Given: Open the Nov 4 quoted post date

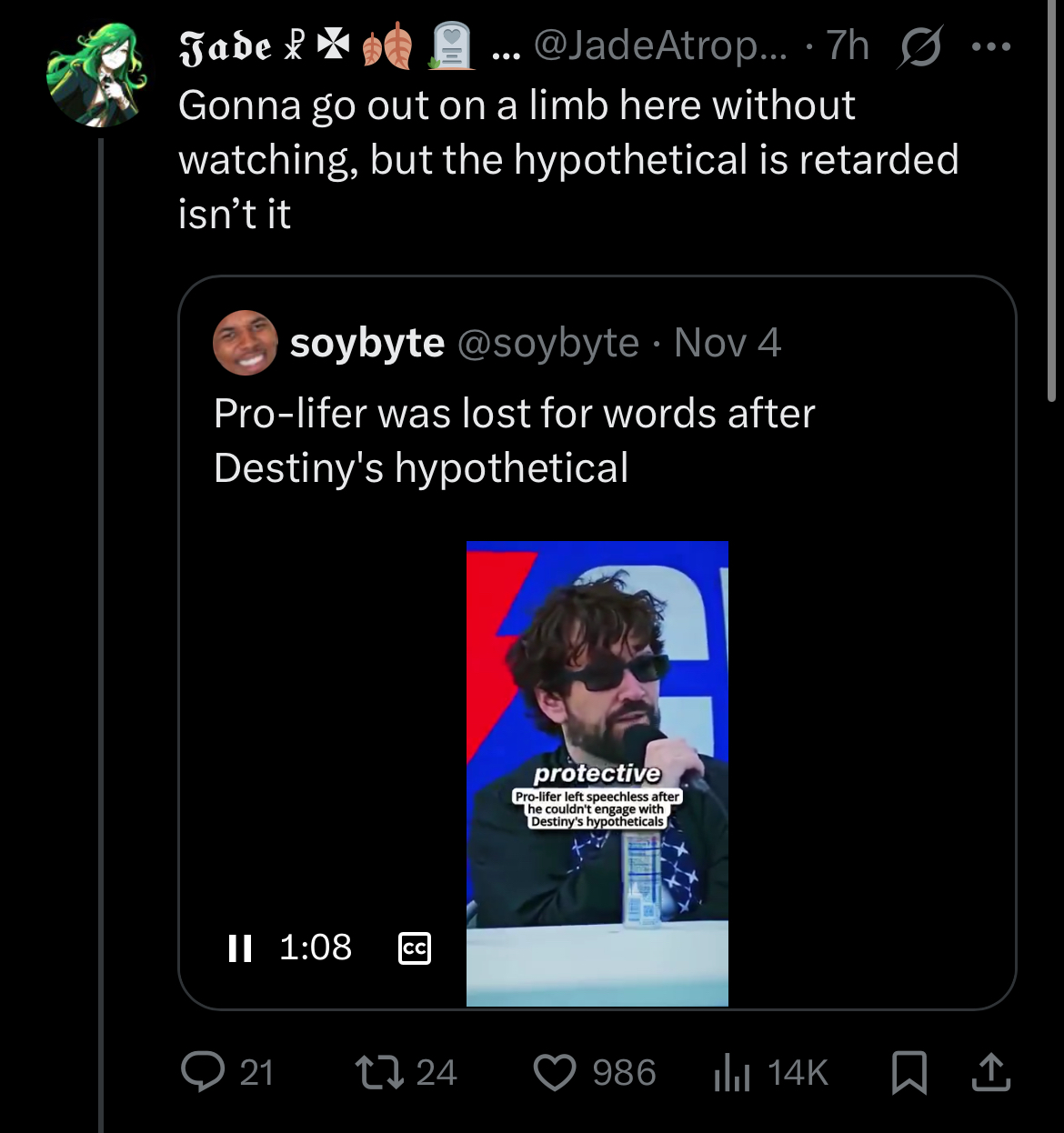Looking at the screenshot, I should 728,343.
